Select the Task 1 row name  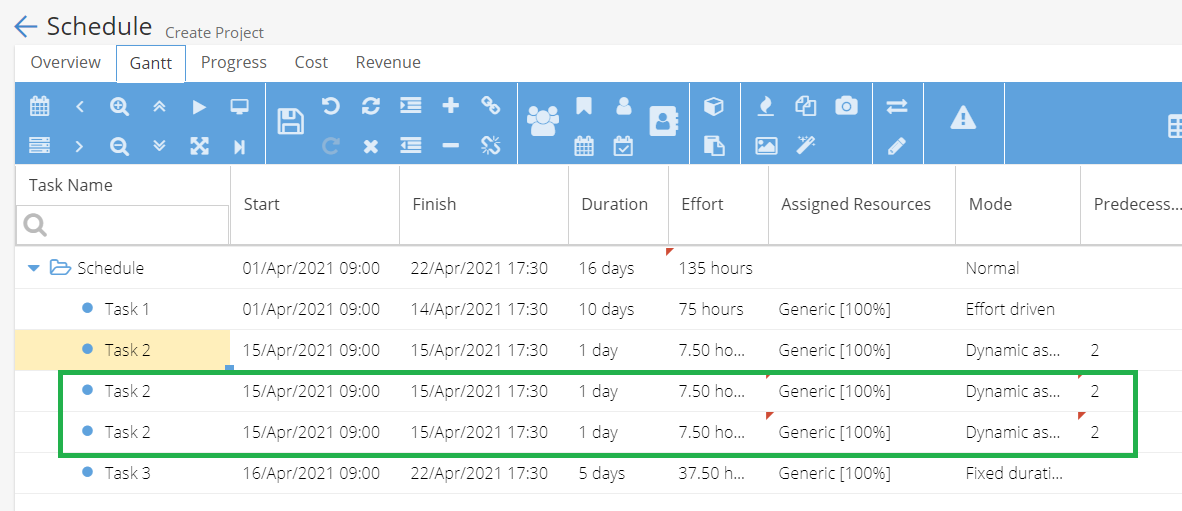click(127, 309)
